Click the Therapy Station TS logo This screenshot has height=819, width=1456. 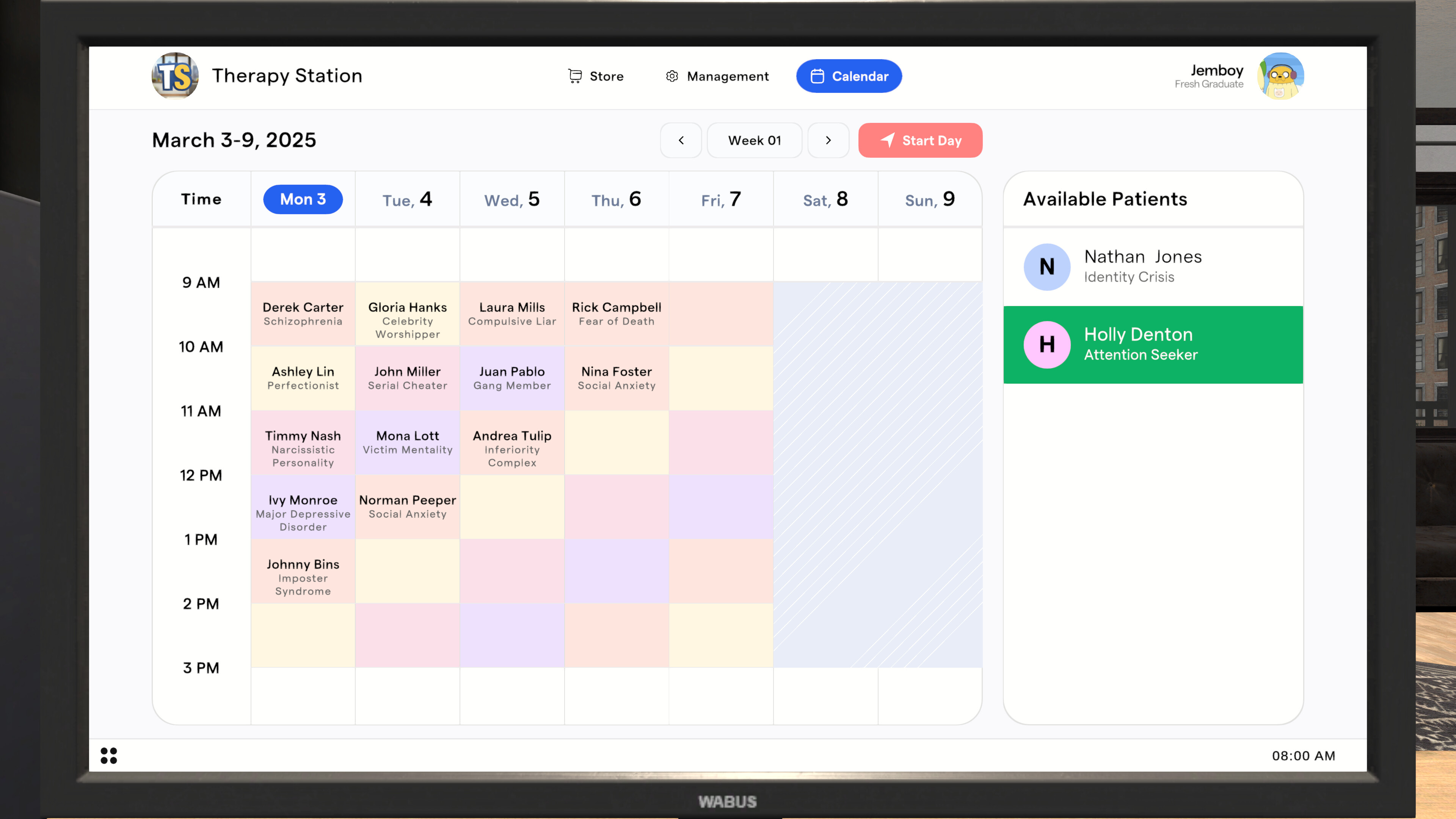(175, 76)
